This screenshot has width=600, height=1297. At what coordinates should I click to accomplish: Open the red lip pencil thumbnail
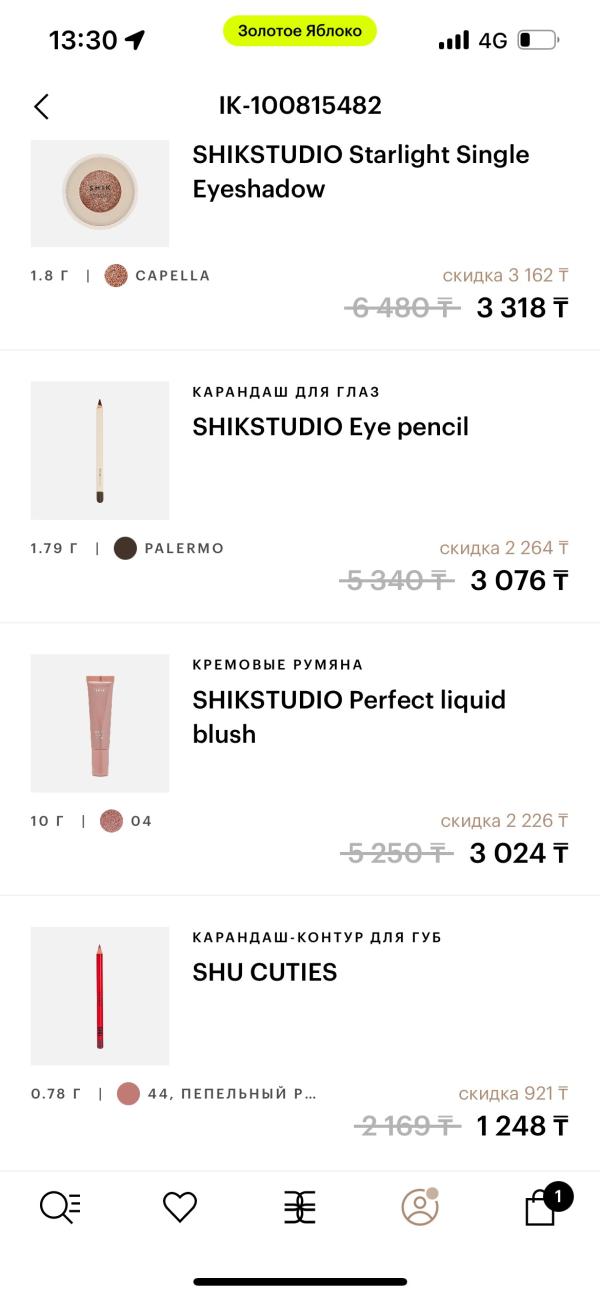pyautogui.click(x=100, y=996)
